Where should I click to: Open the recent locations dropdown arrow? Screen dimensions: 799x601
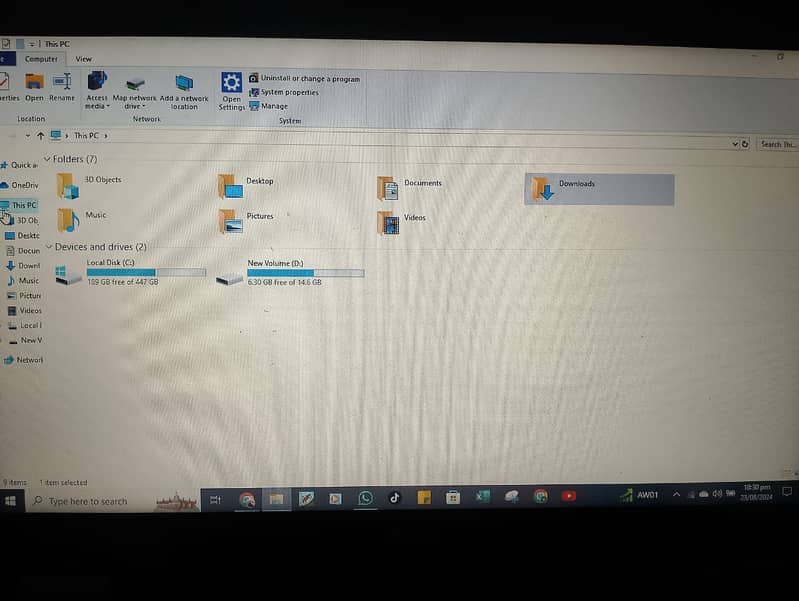pos(28,136)
